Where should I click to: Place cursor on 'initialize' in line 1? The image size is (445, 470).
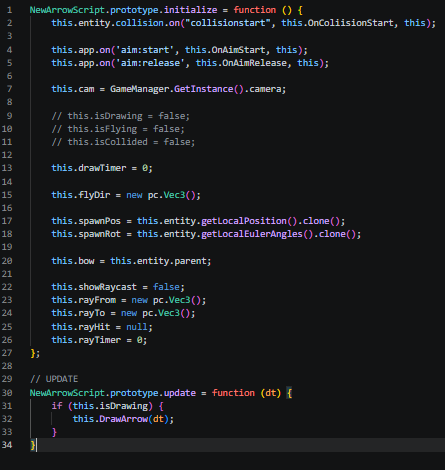(190, 10)
